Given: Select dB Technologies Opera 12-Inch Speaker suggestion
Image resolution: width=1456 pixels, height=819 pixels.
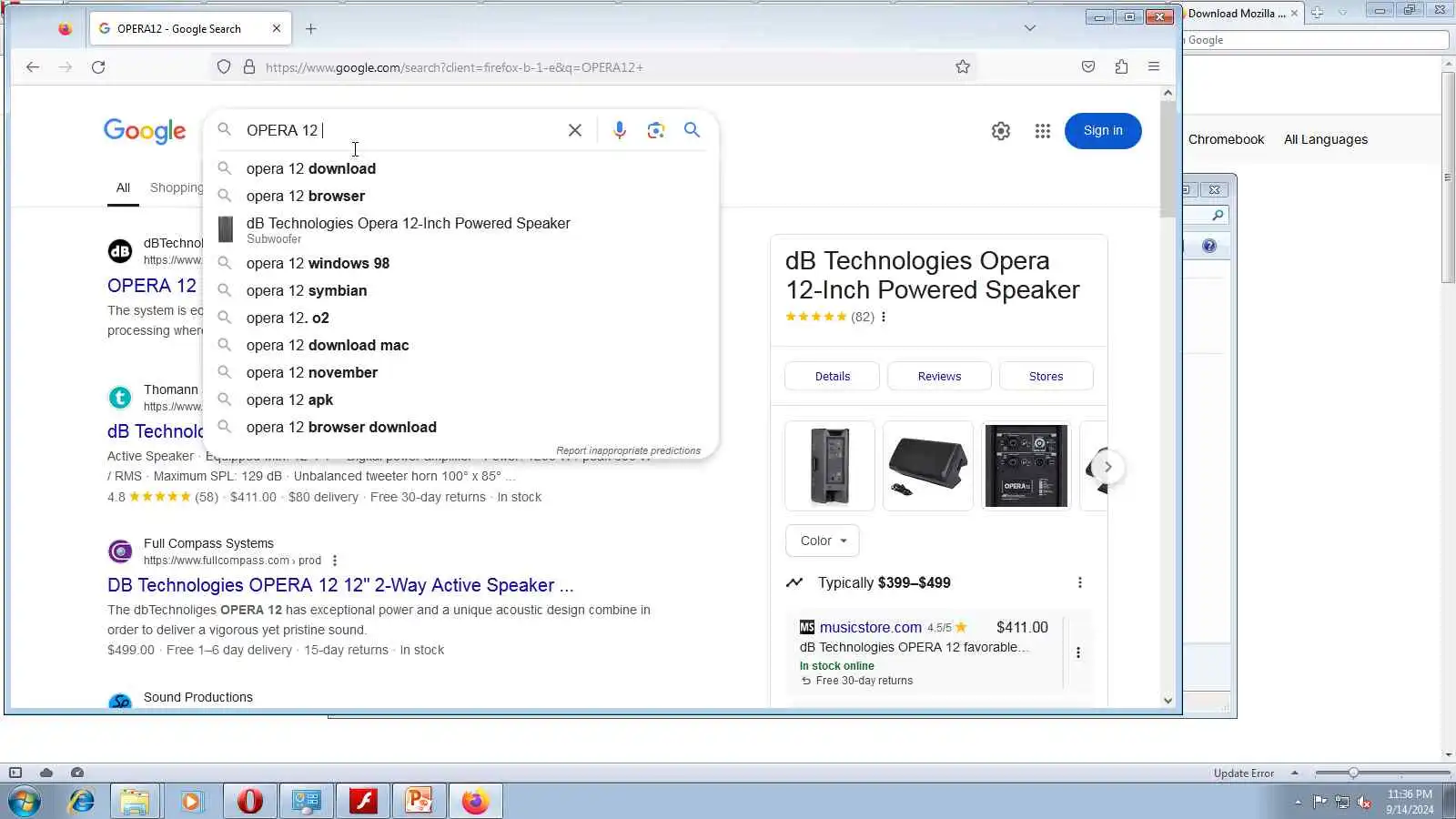Looking at the screenshot, I should coord(460,229).
